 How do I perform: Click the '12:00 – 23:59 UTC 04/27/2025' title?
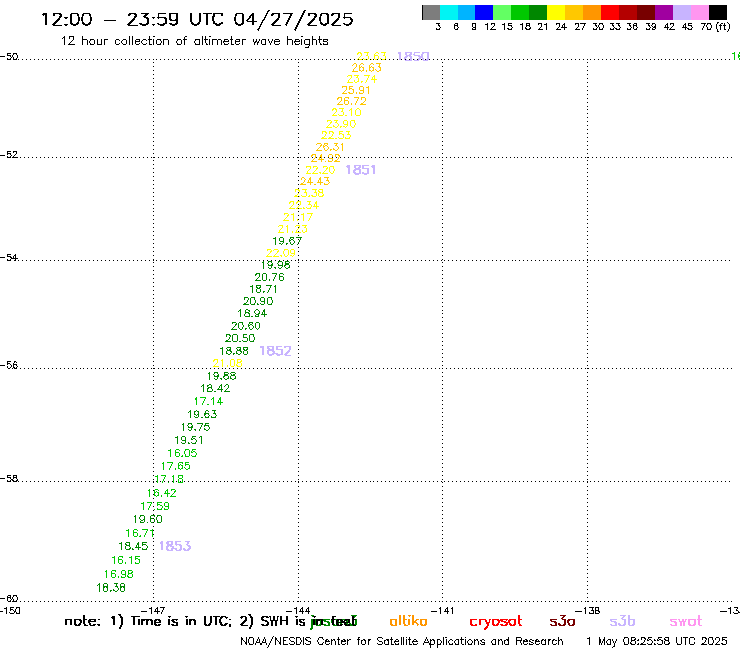pos(197,20)
